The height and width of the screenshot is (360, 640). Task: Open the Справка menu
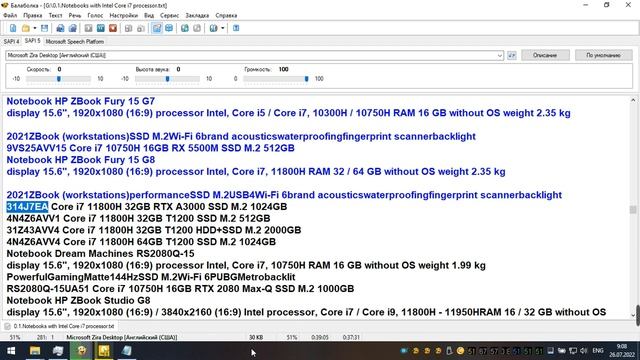pos(226,16)
